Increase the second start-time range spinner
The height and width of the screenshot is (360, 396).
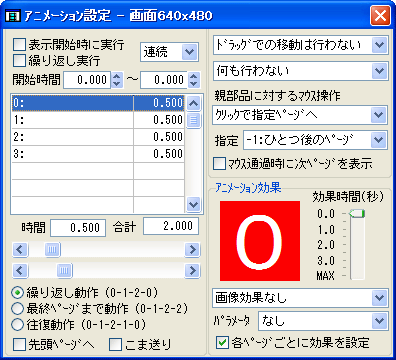pos(194,76)
